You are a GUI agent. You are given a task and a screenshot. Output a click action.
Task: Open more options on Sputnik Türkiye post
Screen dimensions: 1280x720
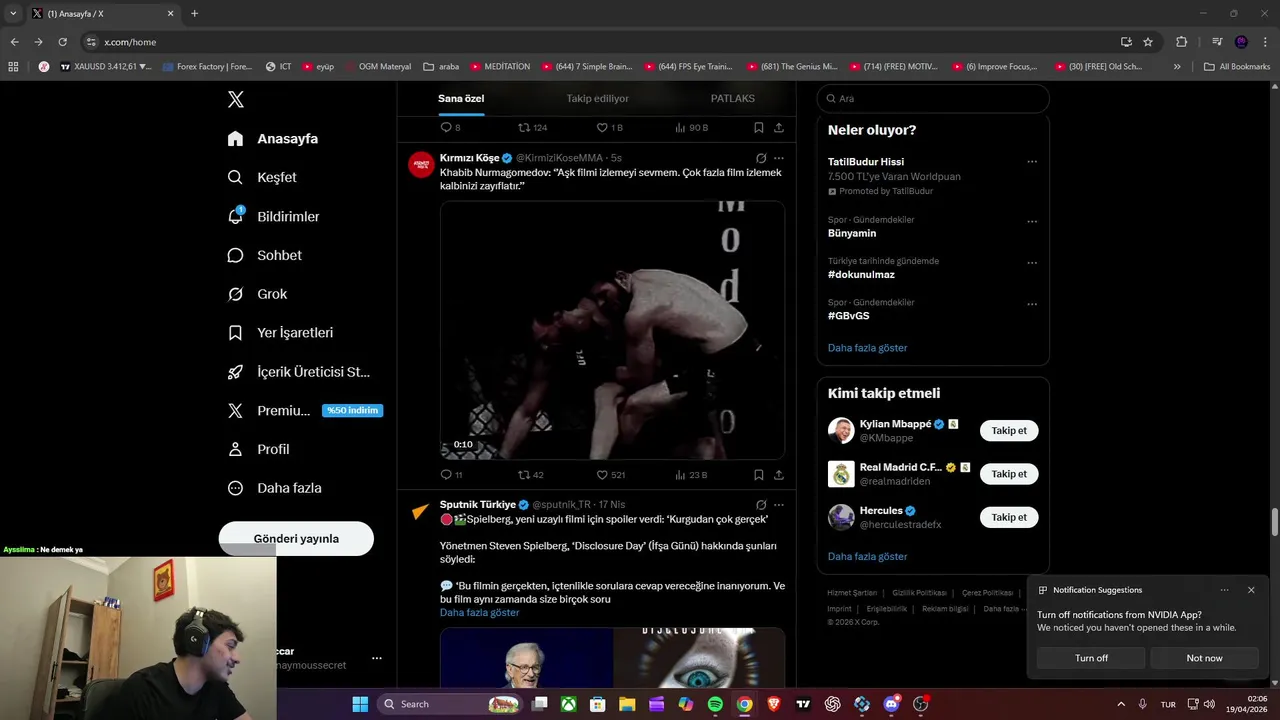779,505
